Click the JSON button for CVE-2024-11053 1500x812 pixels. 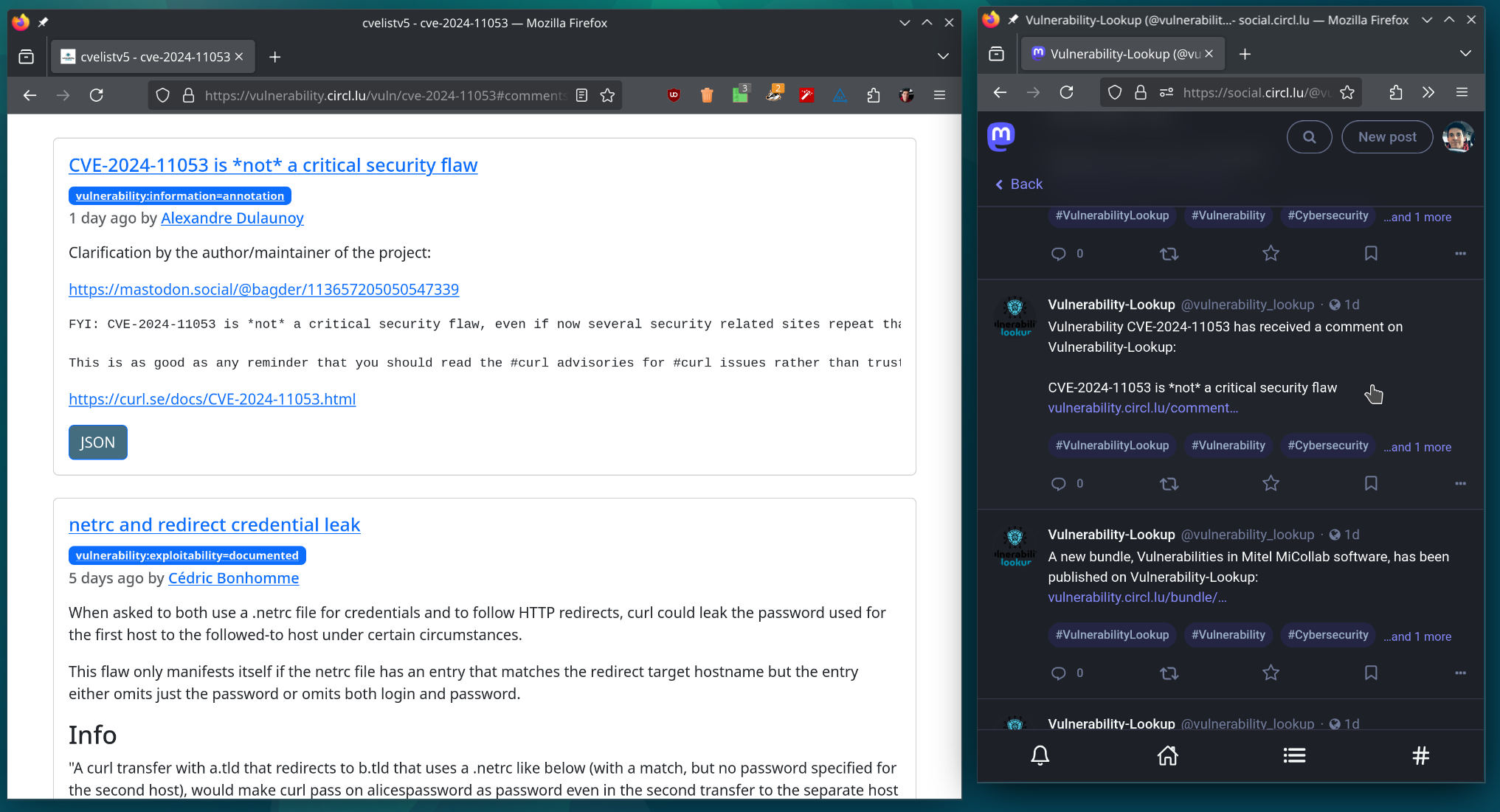(x=97, y=442)
